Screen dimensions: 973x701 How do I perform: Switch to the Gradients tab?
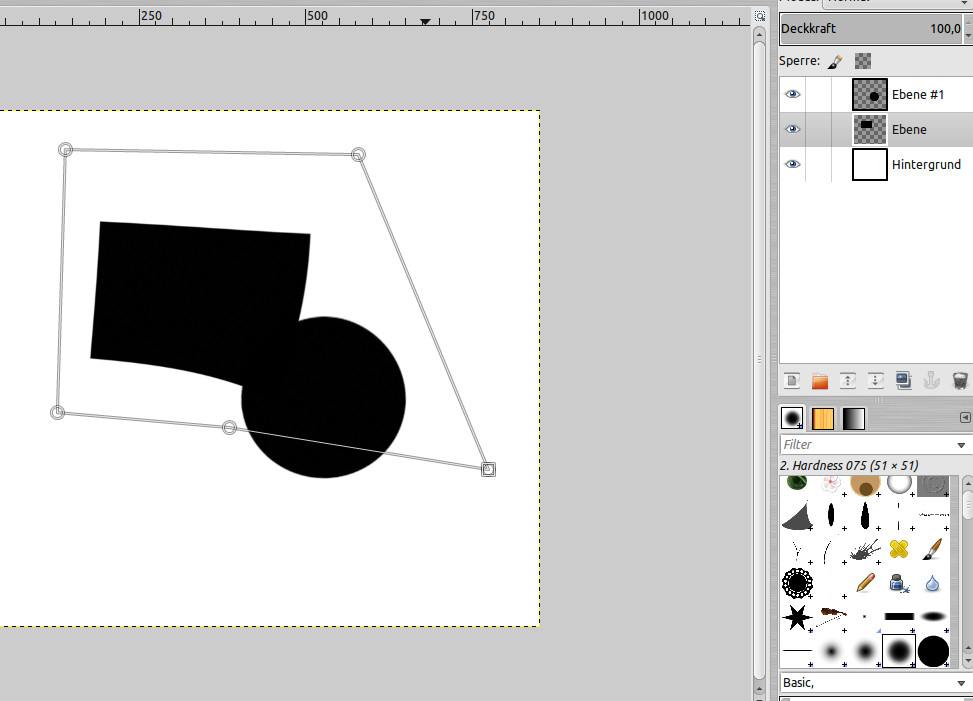tap(854, 418)
